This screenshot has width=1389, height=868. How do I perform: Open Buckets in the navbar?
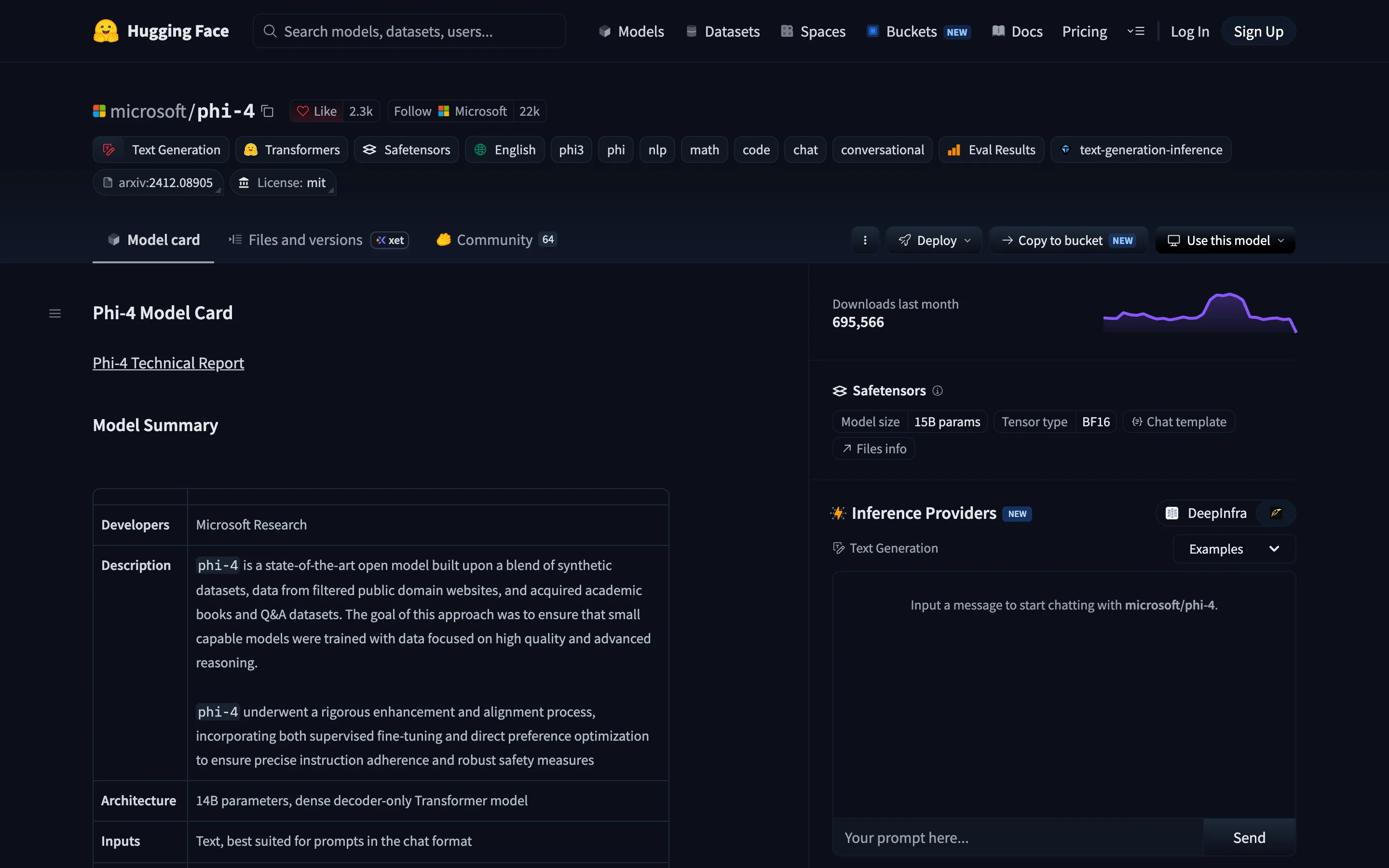(x=918, y=31)
